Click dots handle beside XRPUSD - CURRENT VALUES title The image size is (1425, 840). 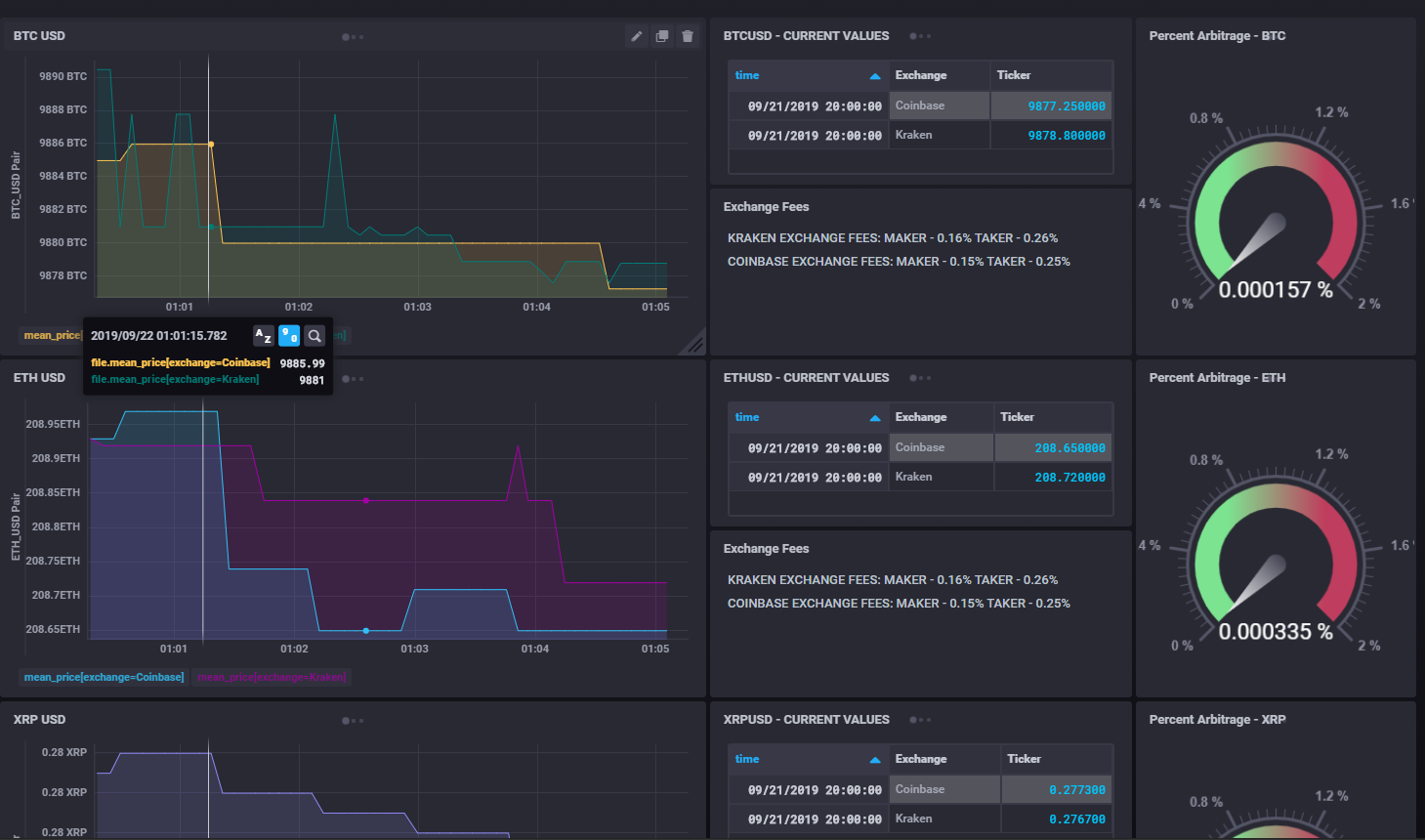click(x=920, y=720)
